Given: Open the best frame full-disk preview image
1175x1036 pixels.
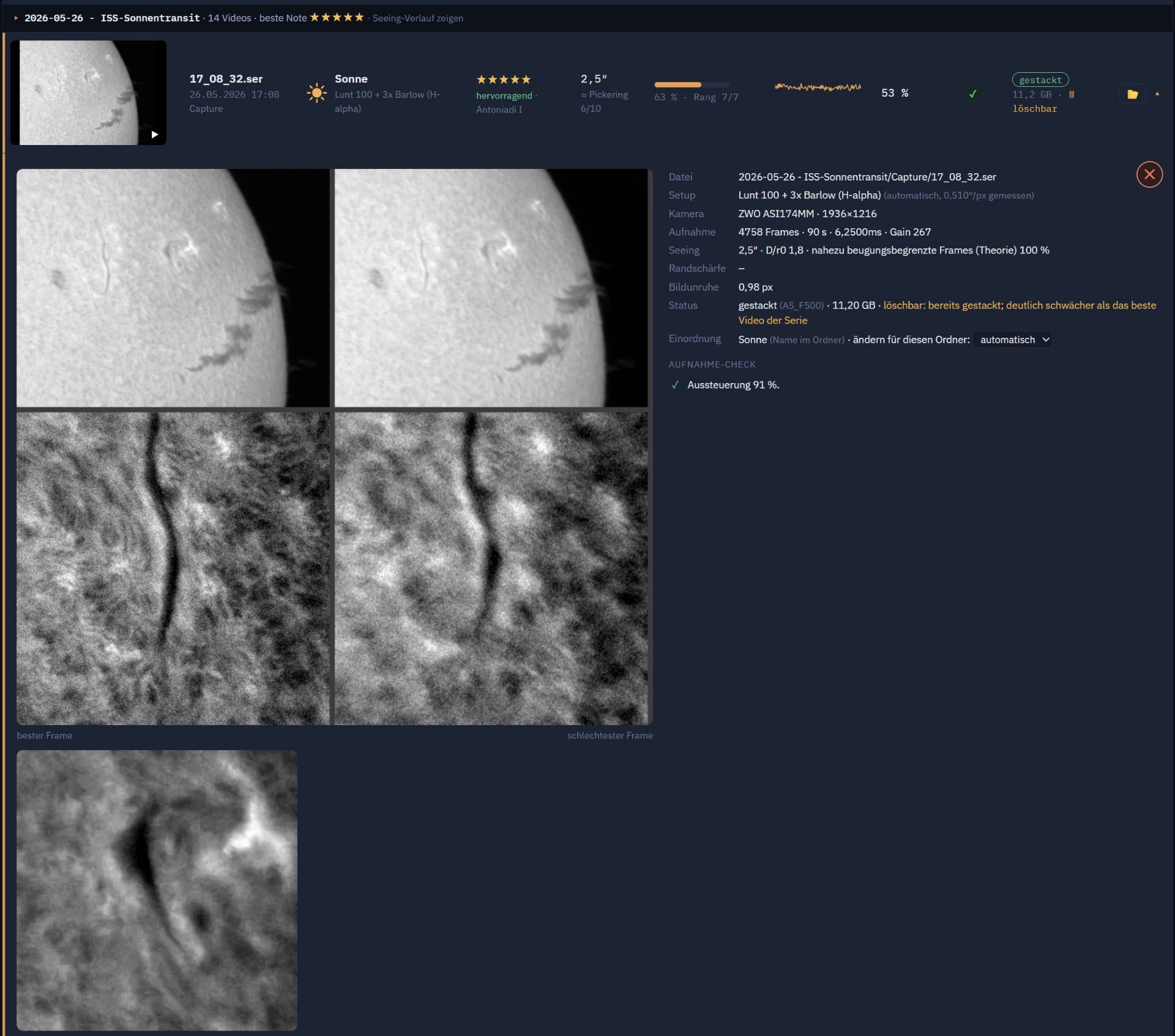Looking at the screenshot, I should [x=173, y=288].
